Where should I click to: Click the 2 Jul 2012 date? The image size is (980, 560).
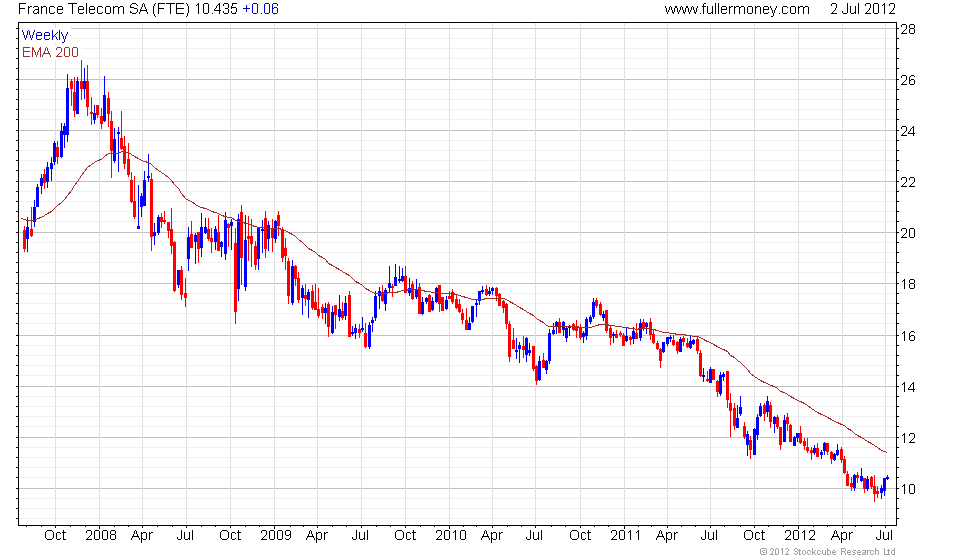(862, 9)
